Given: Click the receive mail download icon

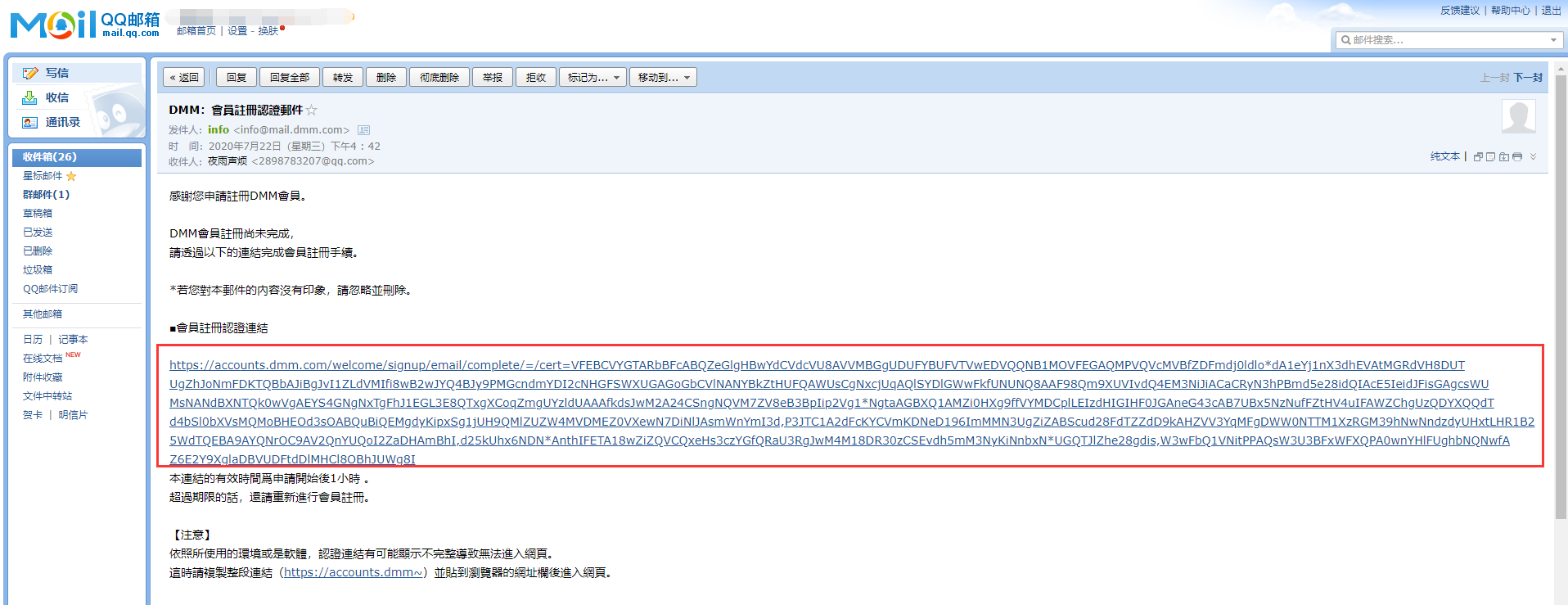Looking at the screenshot, I should click(30, 97).
